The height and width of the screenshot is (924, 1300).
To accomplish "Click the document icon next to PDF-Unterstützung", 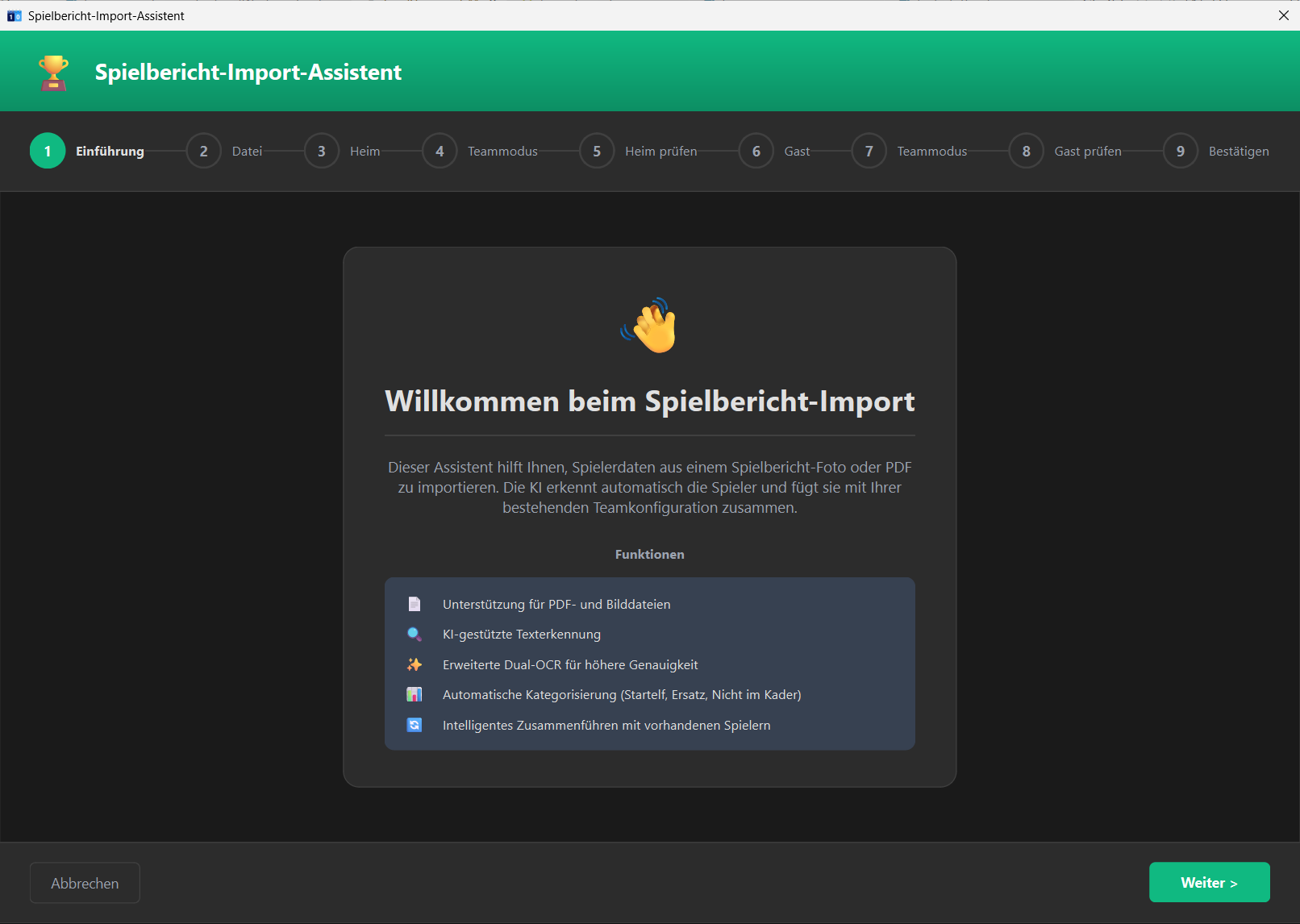I will point(415,603).
